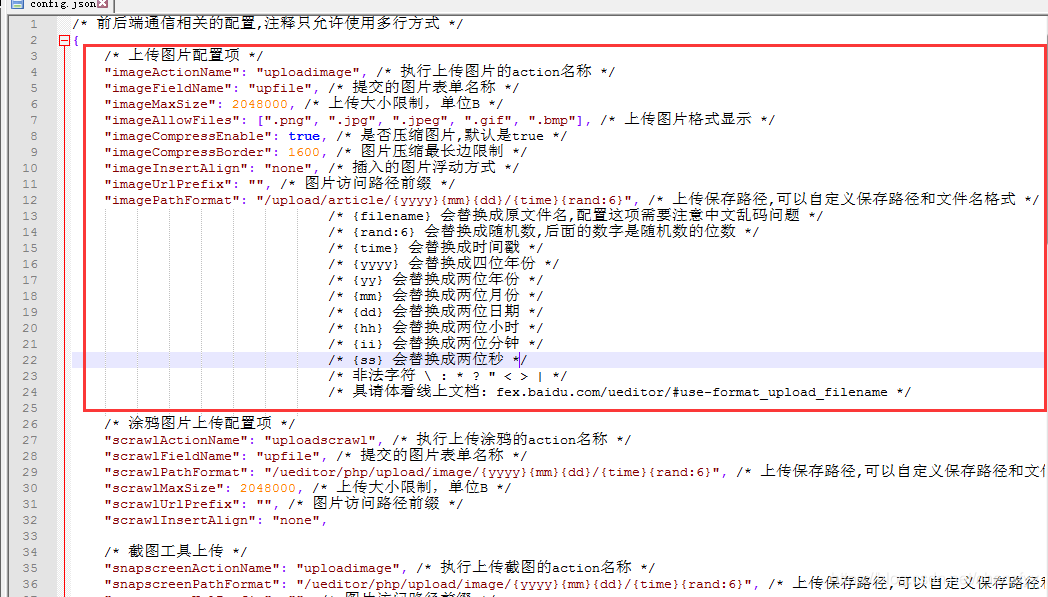Click the "uploadscrawl" value

(x=319, y=441)
